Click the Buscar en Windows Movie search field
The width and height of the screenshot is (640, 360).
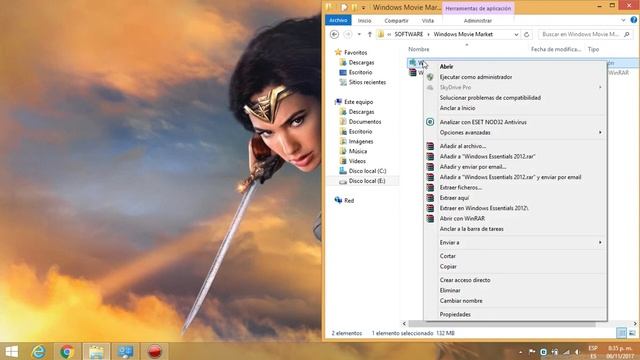point(580,35)
